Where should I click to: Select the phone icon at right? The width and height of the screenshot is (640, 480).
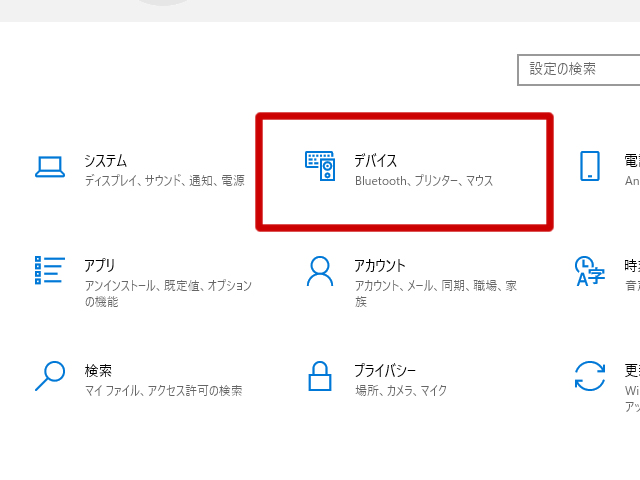590,166
